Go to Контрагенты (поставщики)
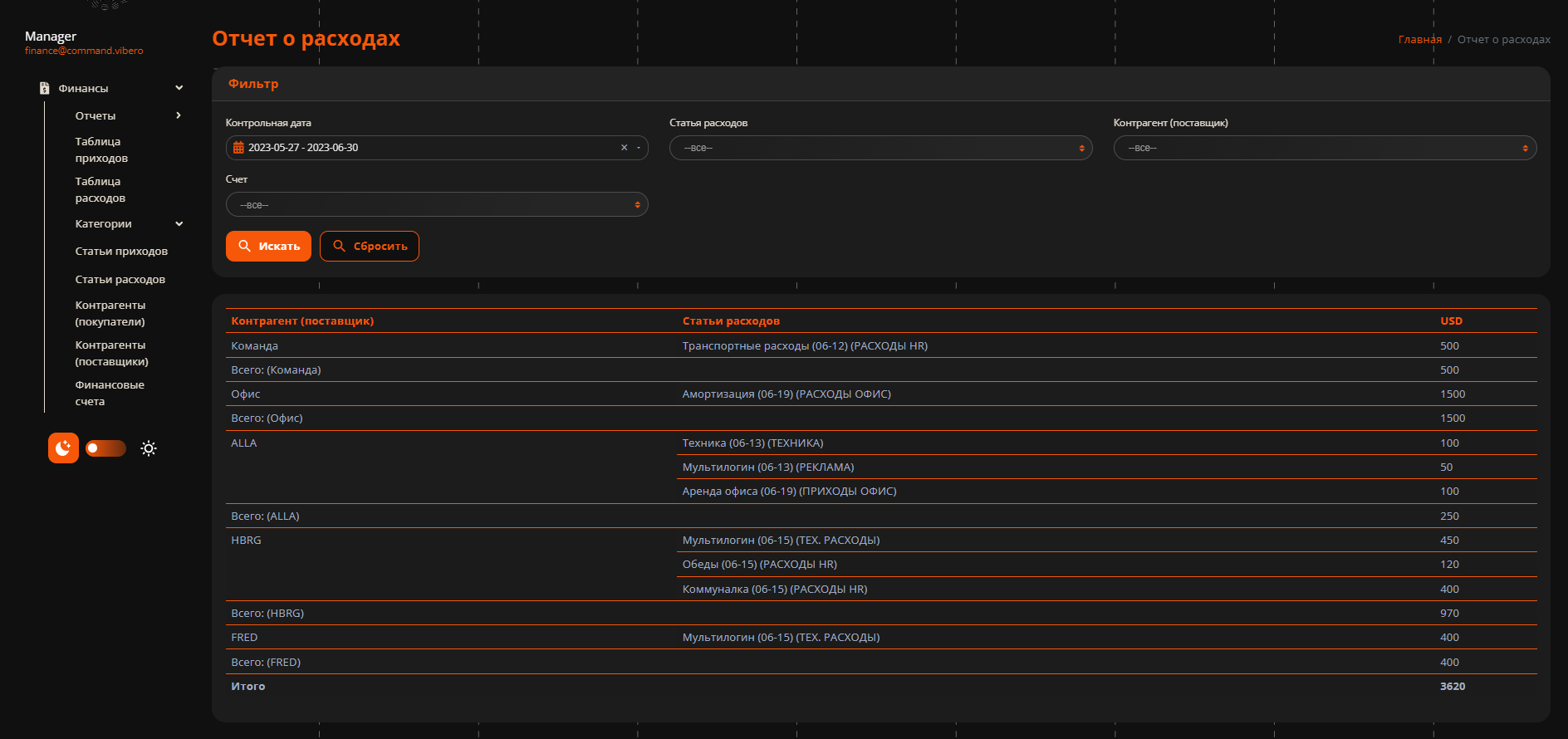The width and height of the screenshot is (1568, 739). point(112,353)
